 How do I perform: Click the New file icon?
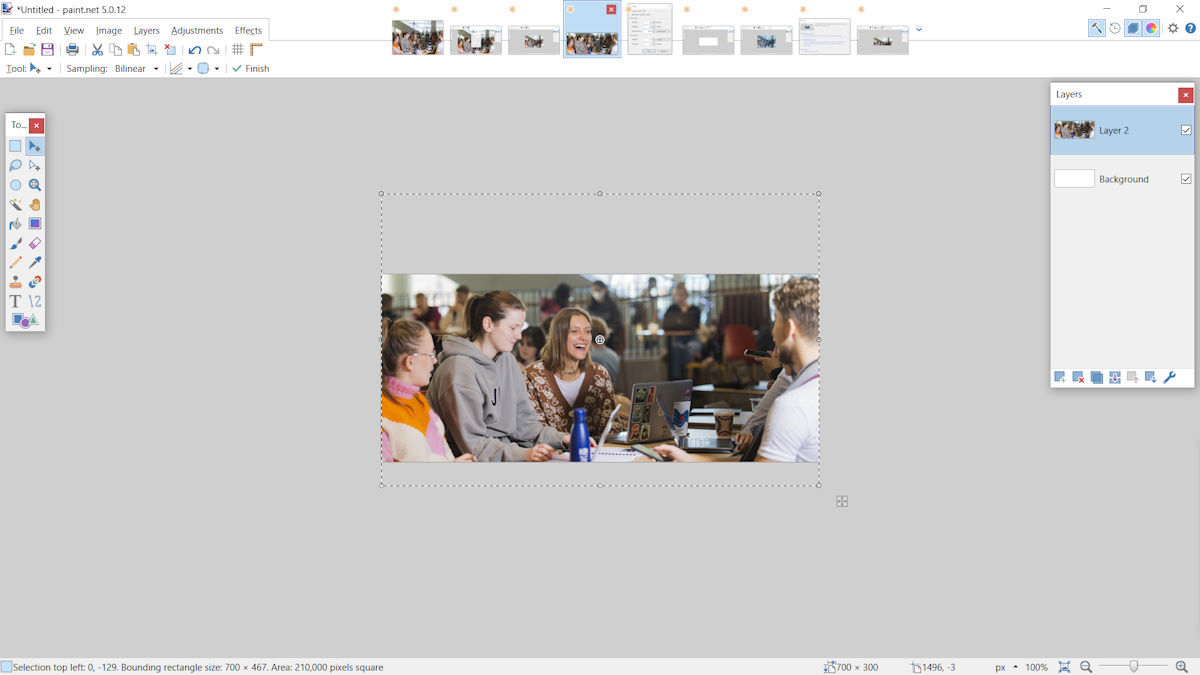click(10, 49)
